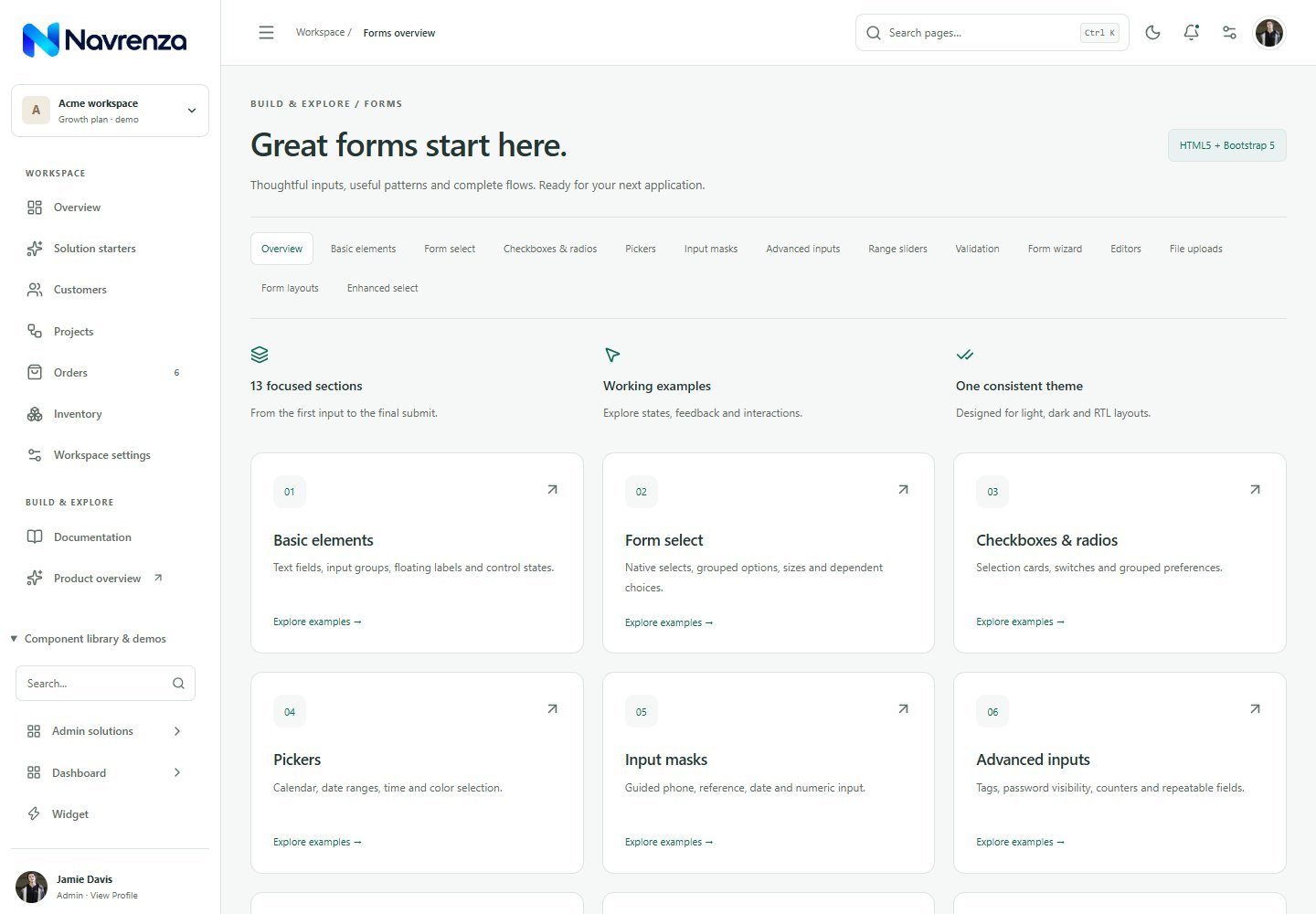
Task: Switch to the Basic elements tab
Action: [x=363, y=249]
